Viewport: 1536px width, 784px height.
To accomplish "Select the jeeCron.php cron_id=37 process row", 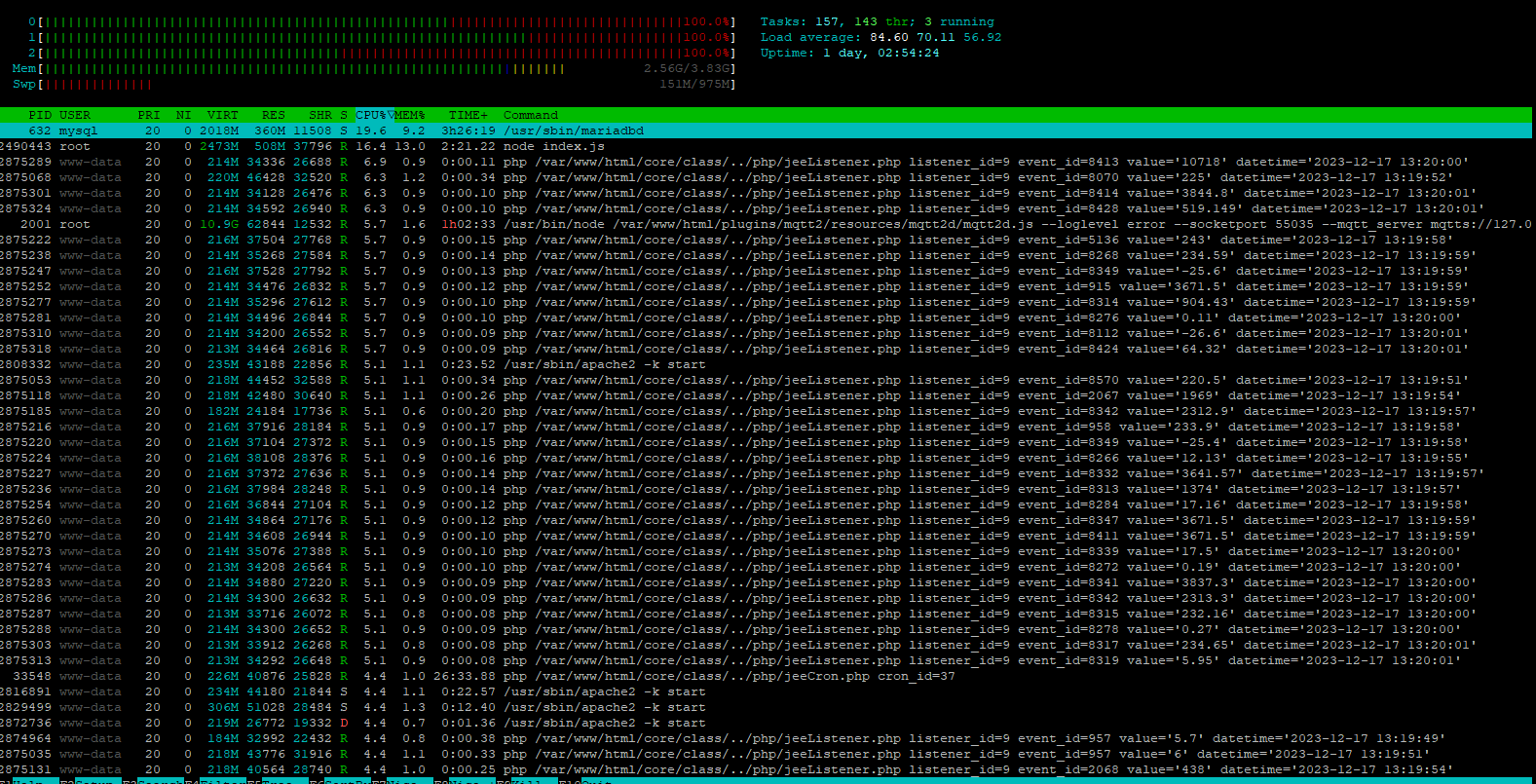I will point(766,676).
